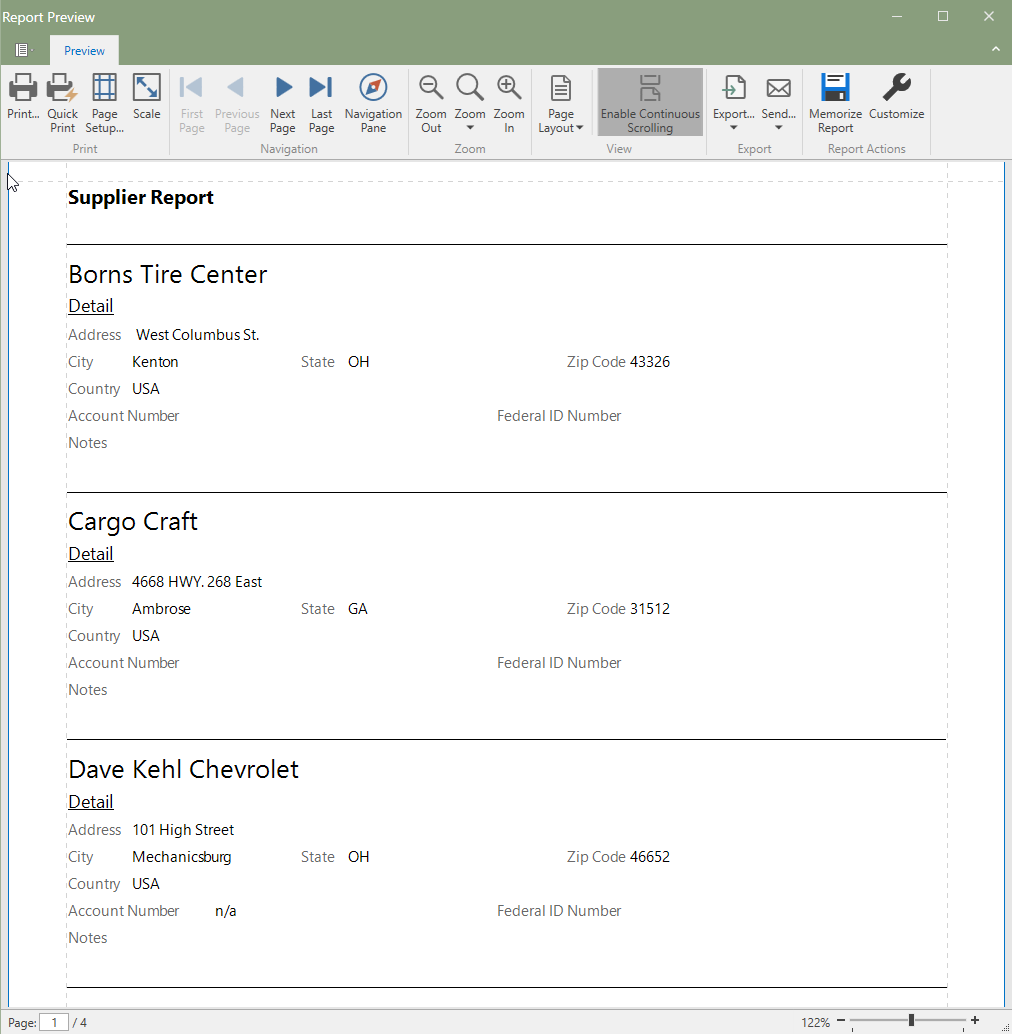Click the Print icon
Screen dimensions: 1012x1034
[x=23, y=90]
